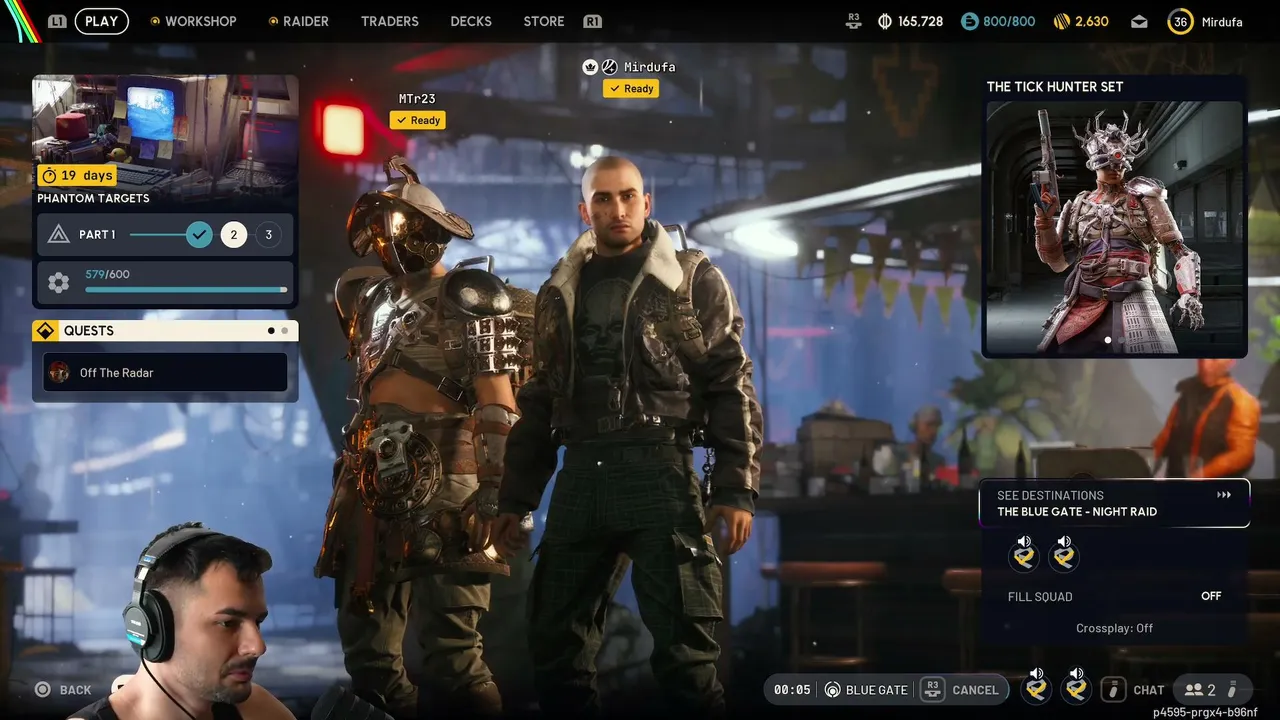Select the first QUESTS page dot
The image size is (1280, 720).
pos(271,331)
